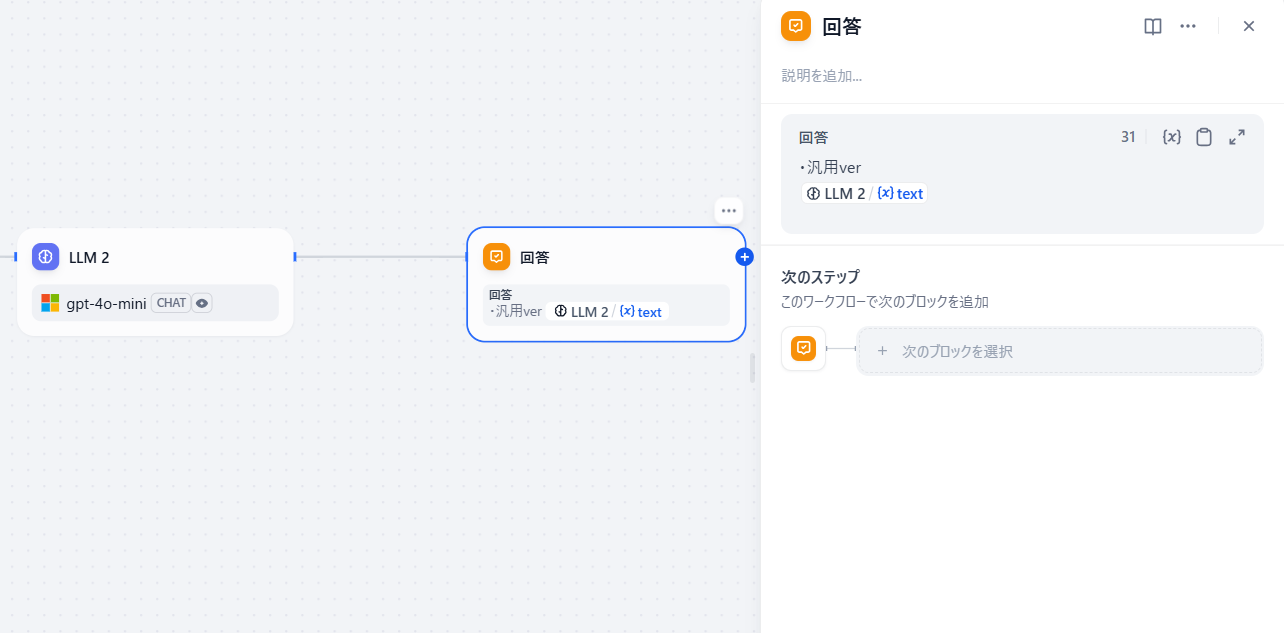Open the more options menu in panel header
This screenshot has width=1284, height=633.
click(x=1188, y=26)
